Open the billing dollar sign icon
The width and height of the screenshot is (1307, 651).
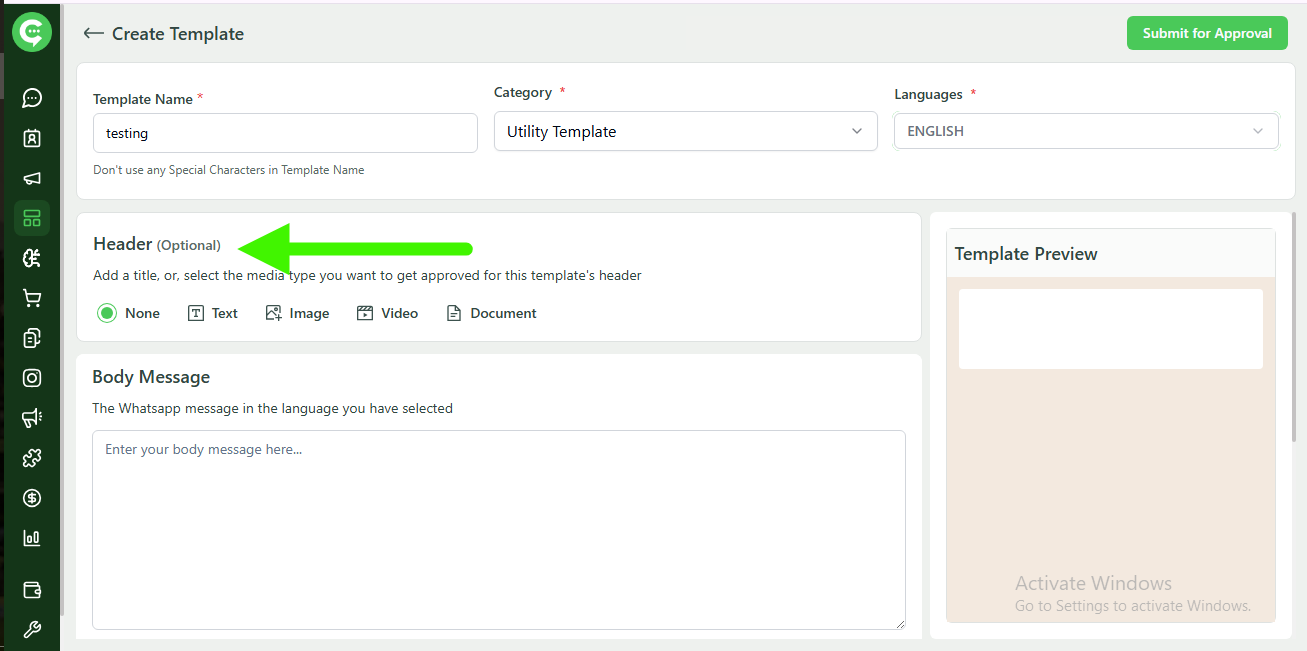[32, 497]
